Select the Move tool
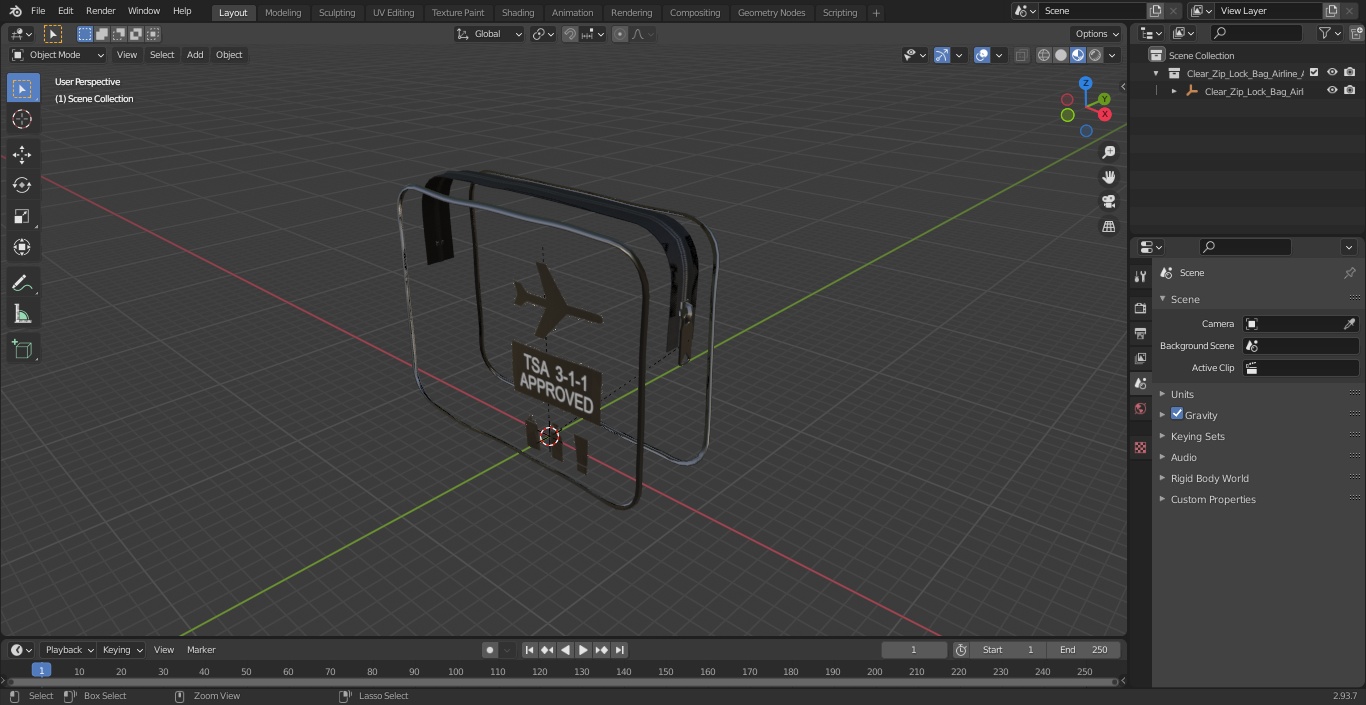1366x705 pixels. point(22,155)
